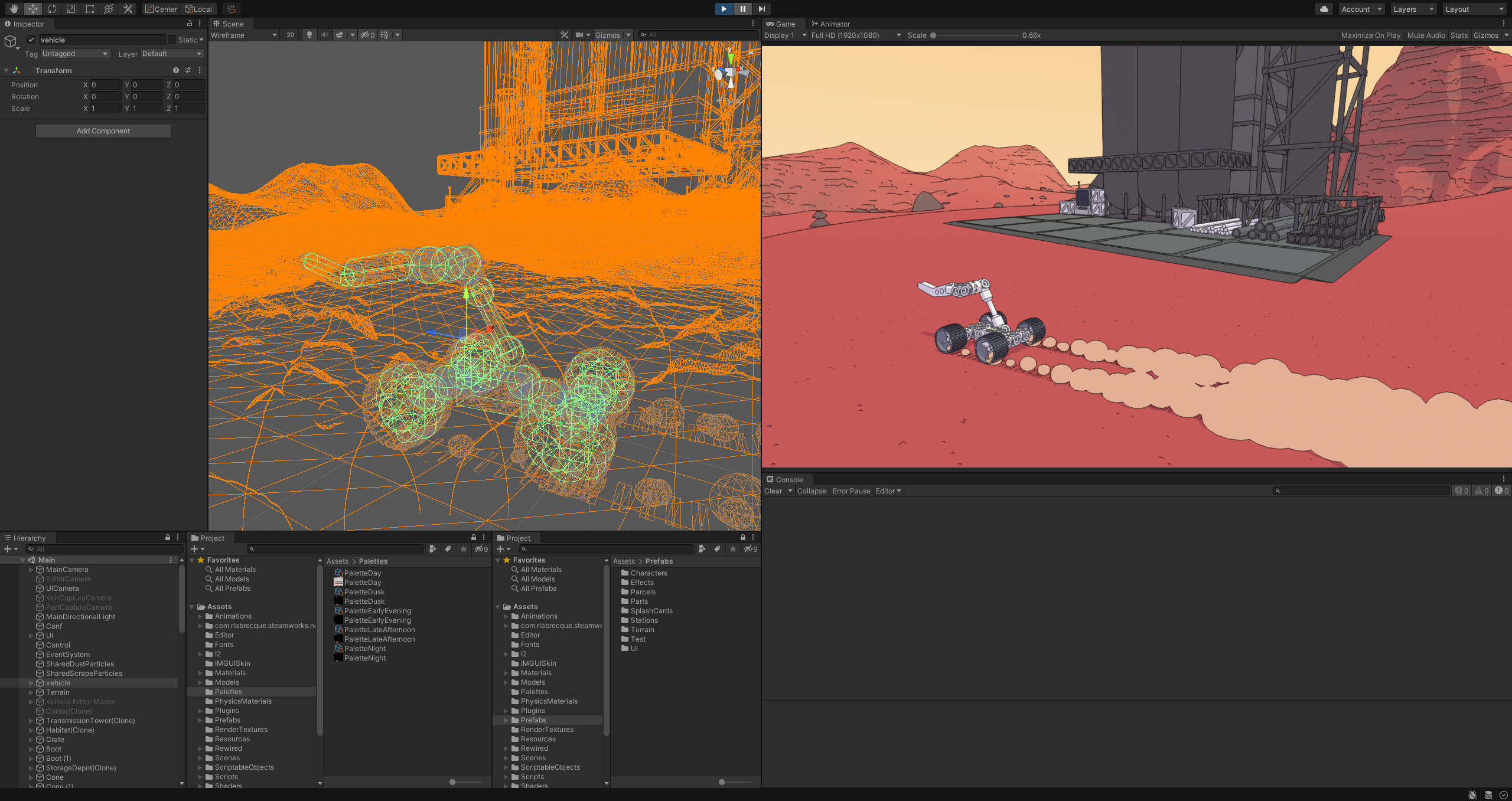Open the Wireframe draw mode dropdown

(x=243, y=35)
